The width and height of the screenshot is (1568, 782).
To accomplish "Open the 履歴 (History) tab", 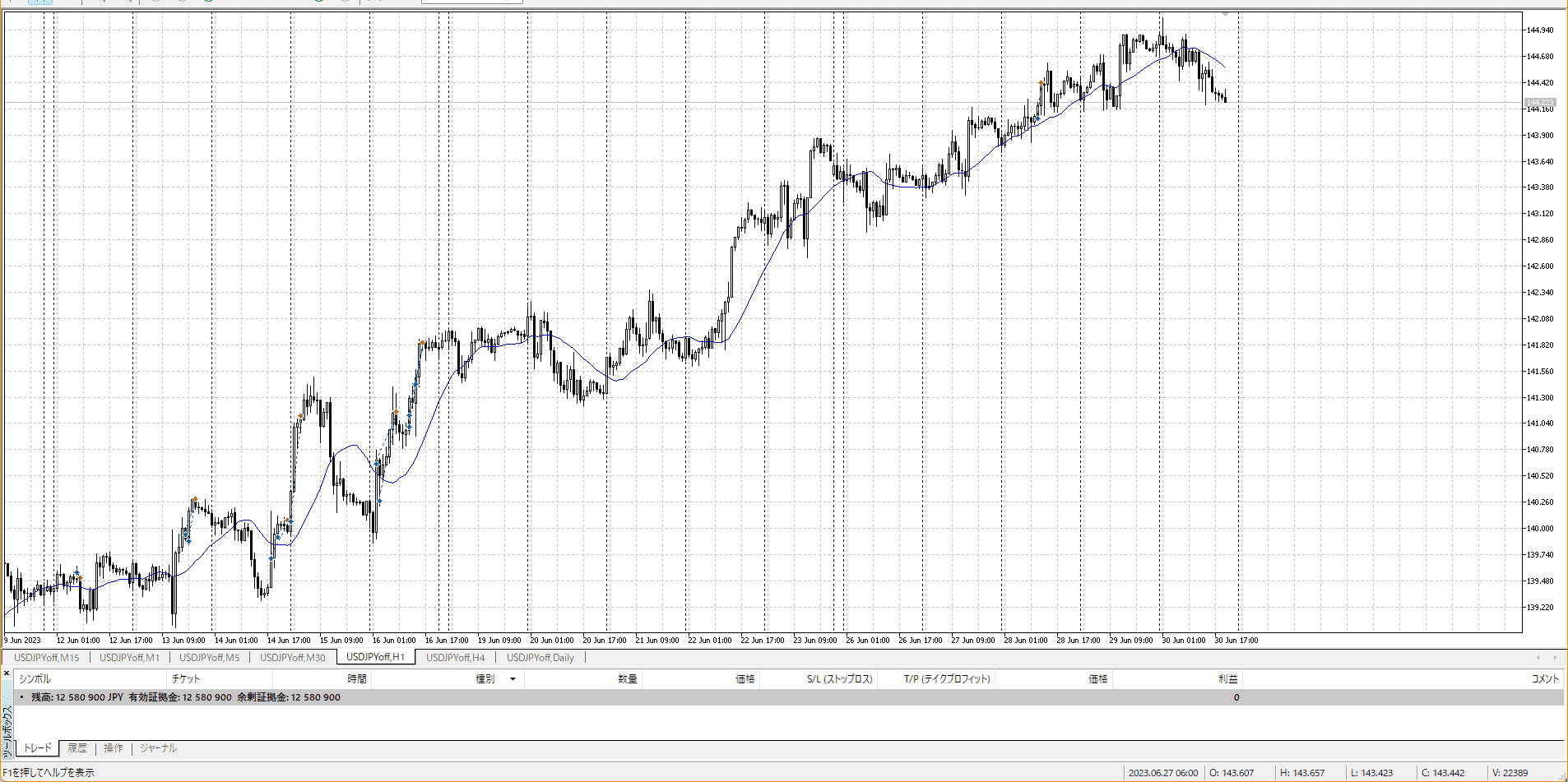I will point(77,748).
